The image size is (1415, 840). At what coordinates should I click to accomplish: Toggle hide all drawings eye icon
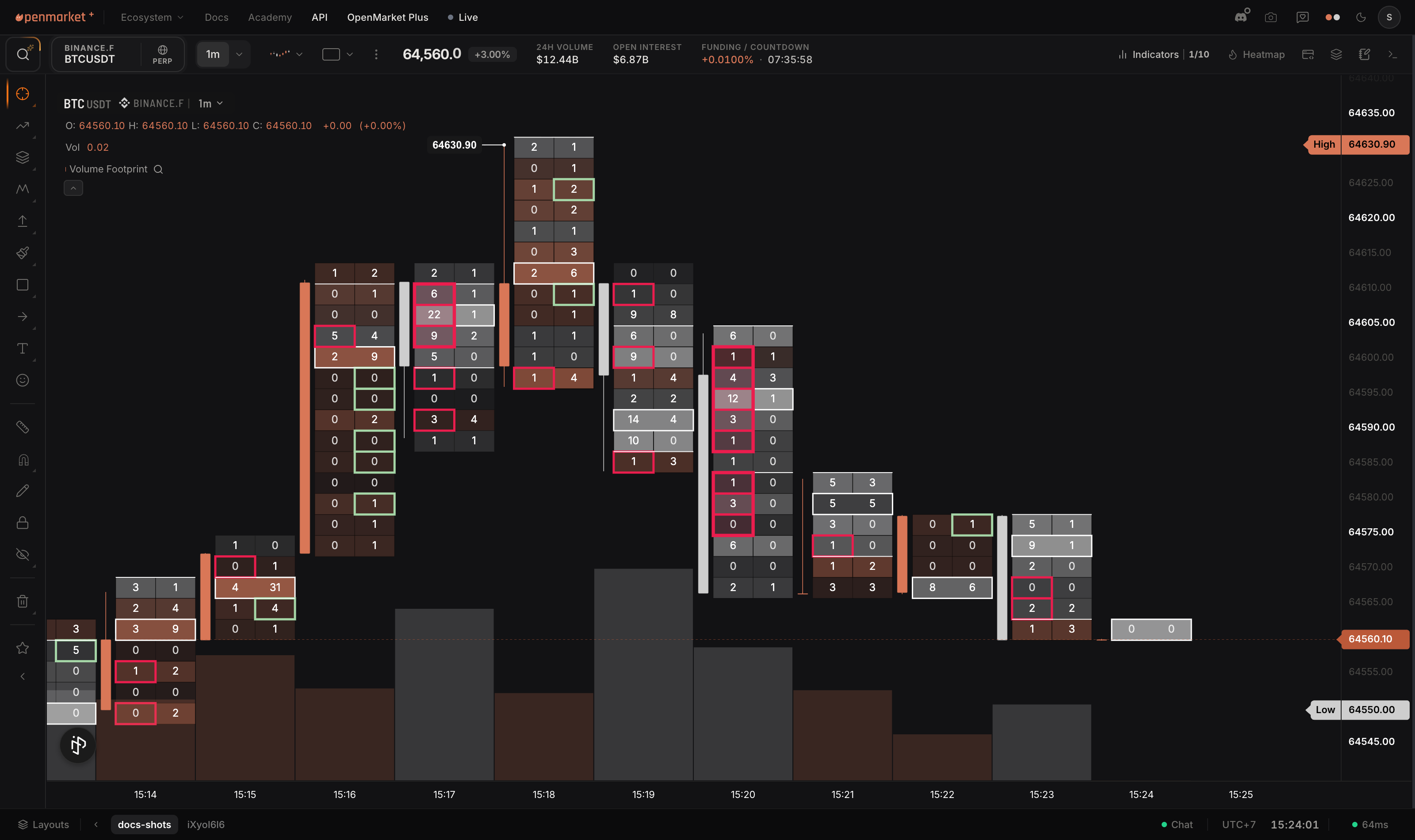[23, 554]
